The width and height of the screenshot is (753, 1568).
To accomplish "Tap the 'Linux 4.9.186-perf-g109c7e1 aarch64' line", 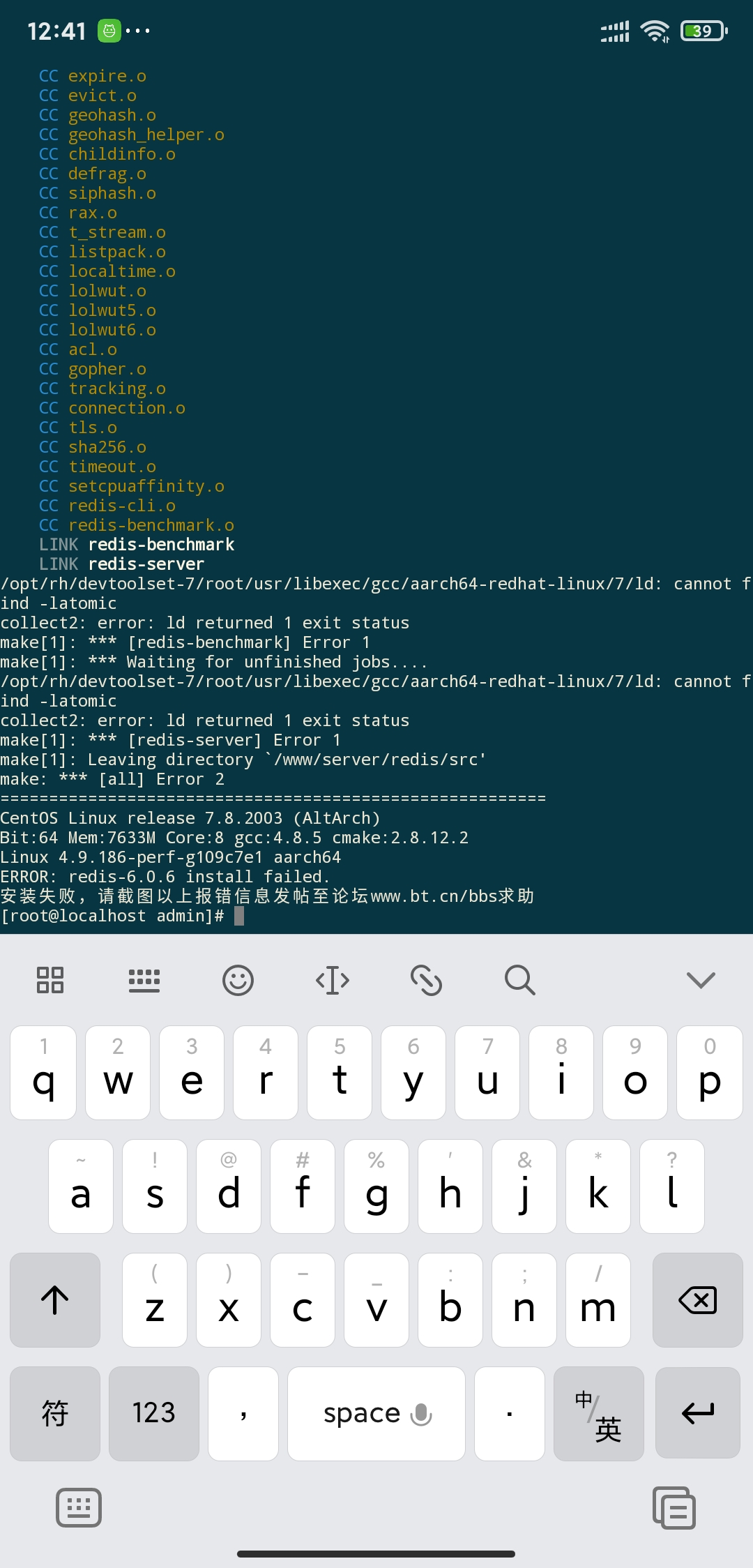I will (x=171, y=857).
